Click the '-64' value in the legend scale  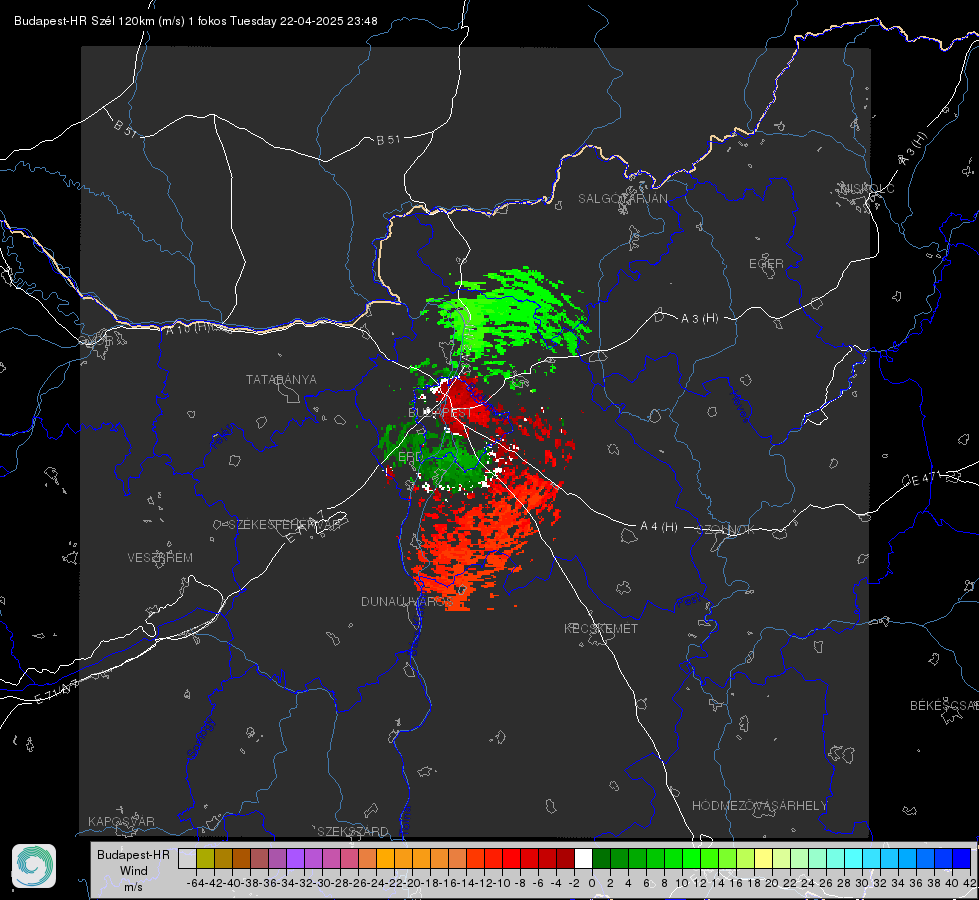click(196, 883)
